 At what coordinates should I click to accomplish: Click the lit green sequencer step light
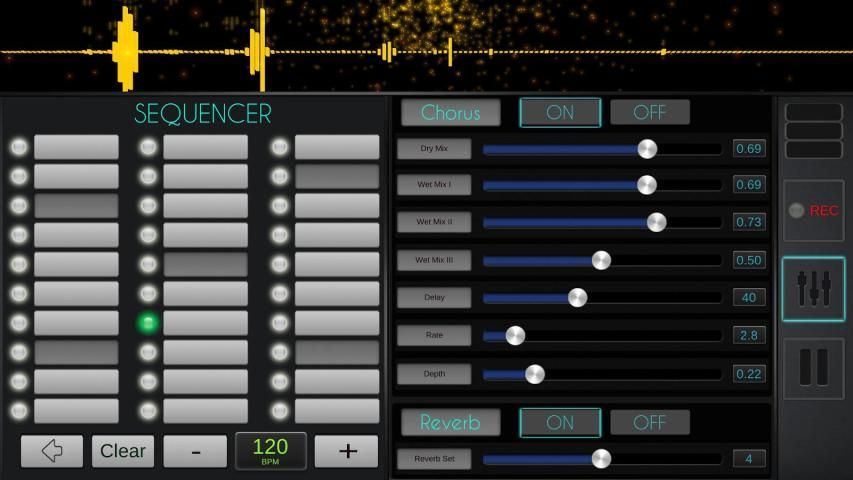coord(148,323)
